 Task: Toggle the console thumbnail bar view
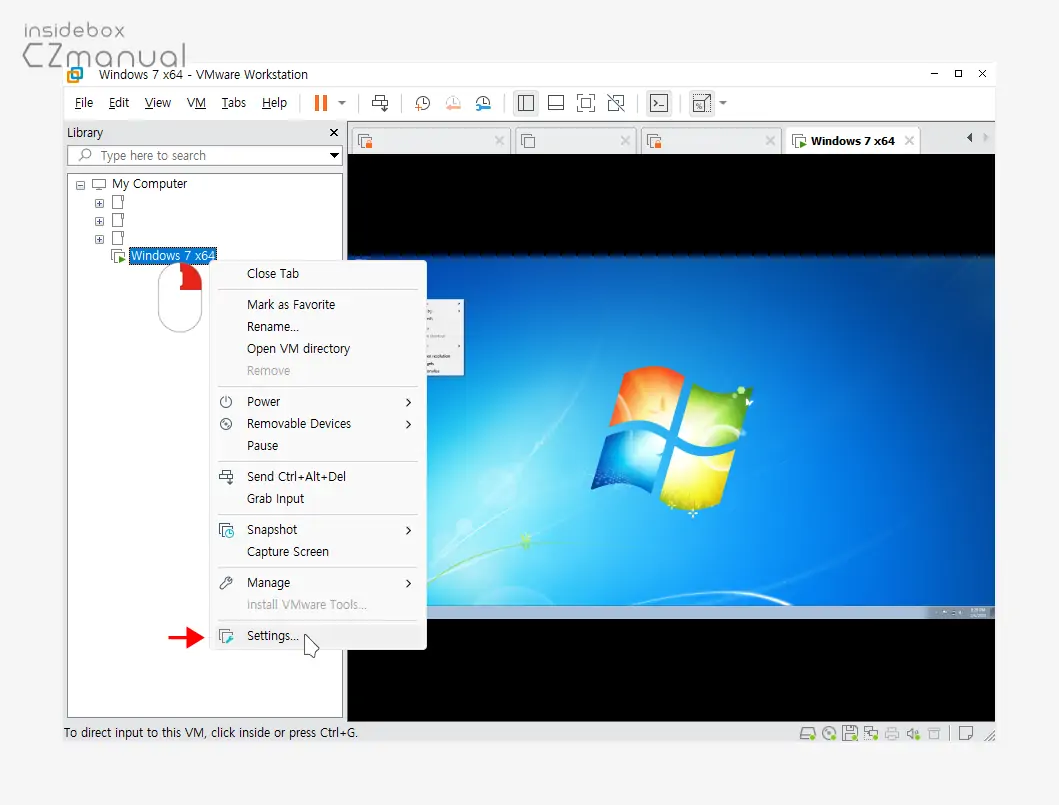[556, 103]
